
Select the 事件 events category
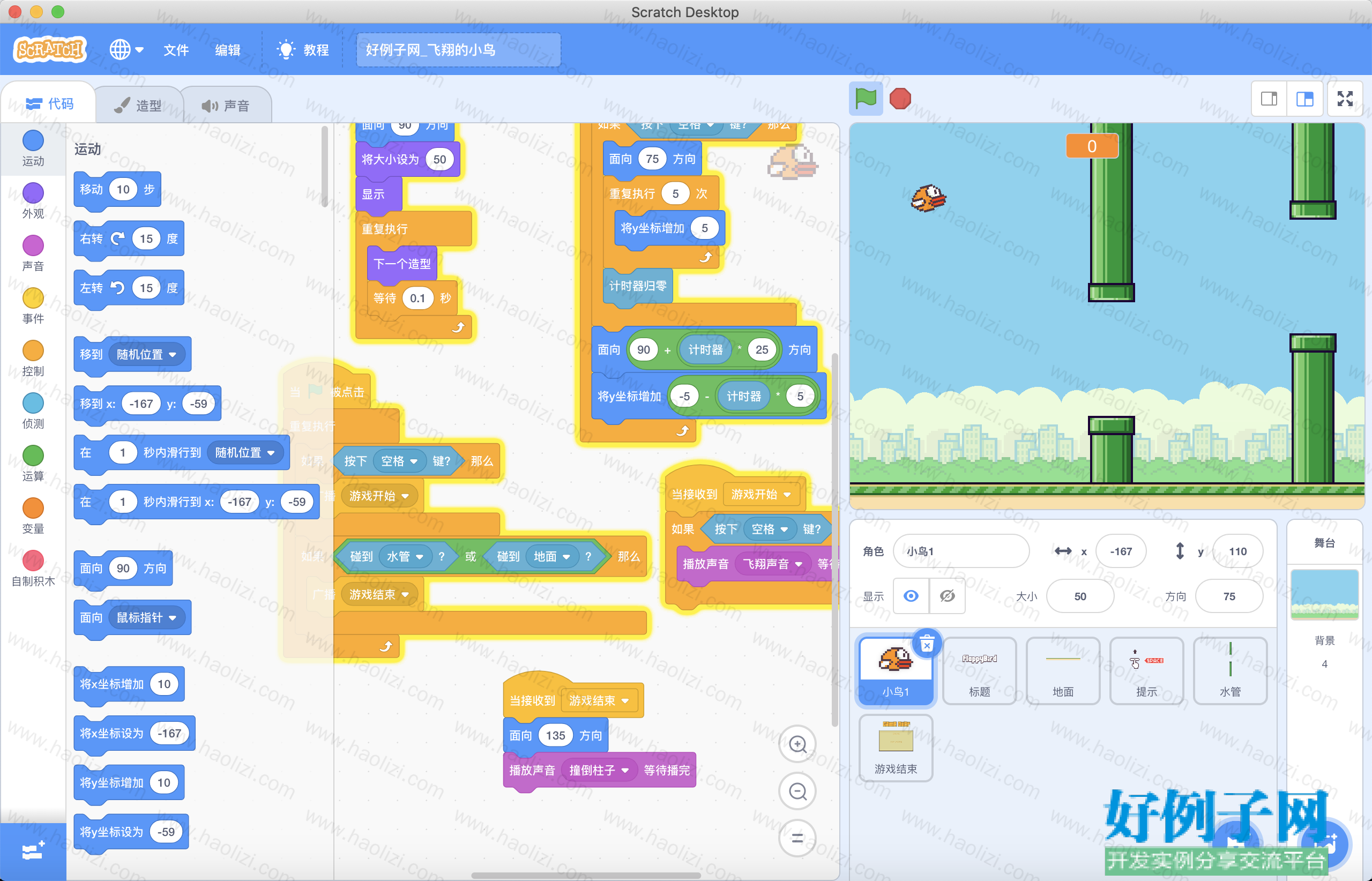pyautogui.click(x=33, y=306)
